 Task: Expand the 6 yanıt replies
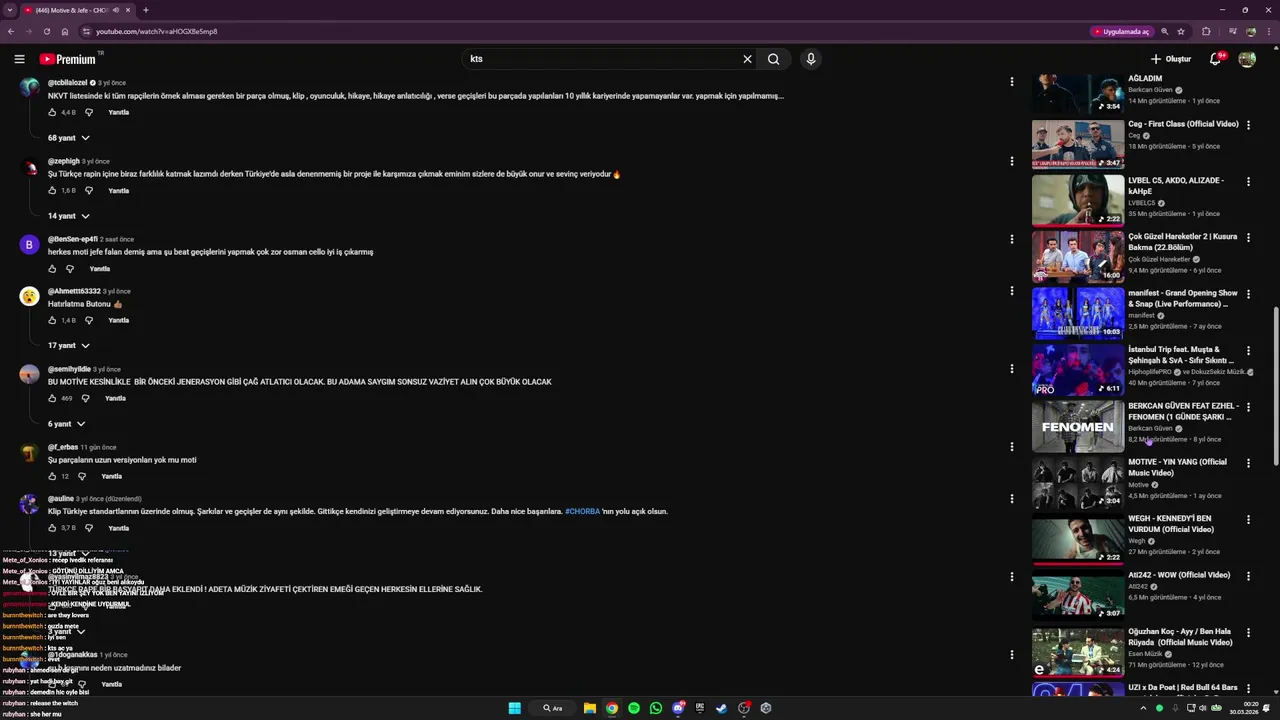(66, 424)
